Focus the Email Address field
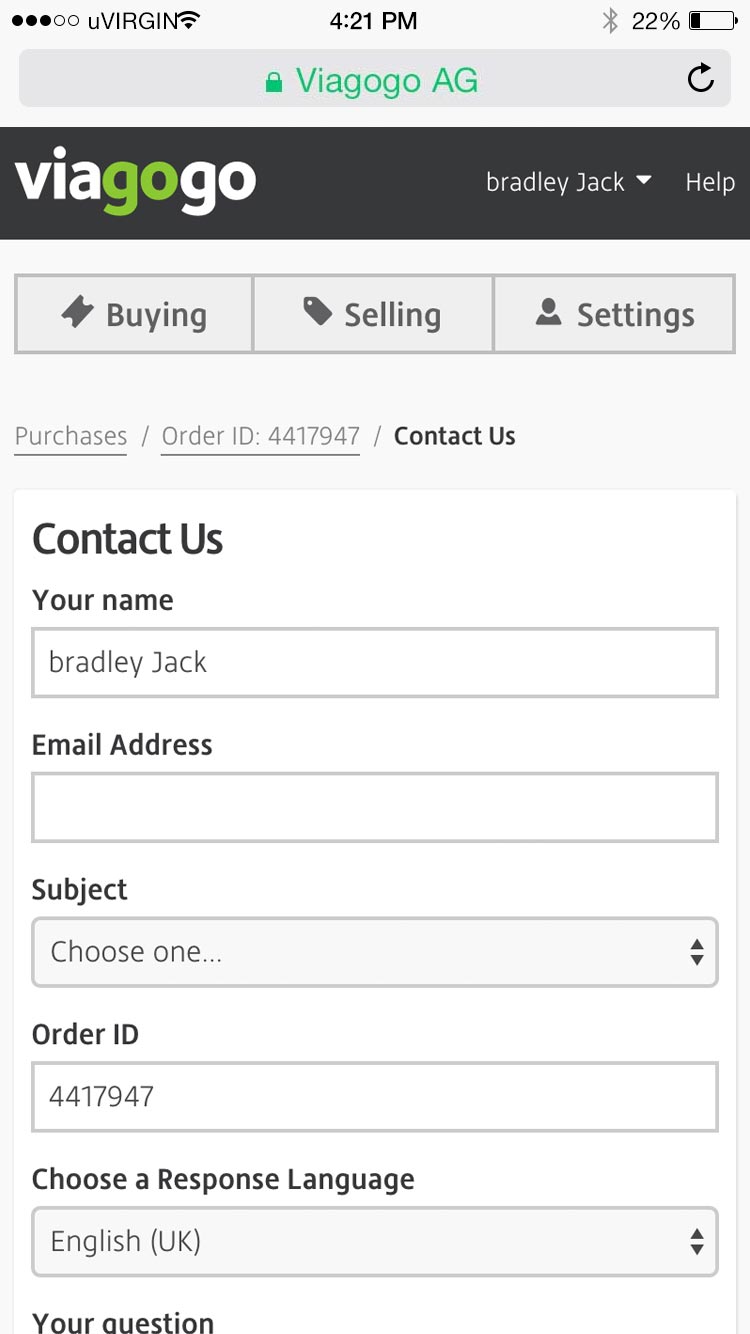The width and height of the screenshot is (750, 1334). tap(375, 807)
